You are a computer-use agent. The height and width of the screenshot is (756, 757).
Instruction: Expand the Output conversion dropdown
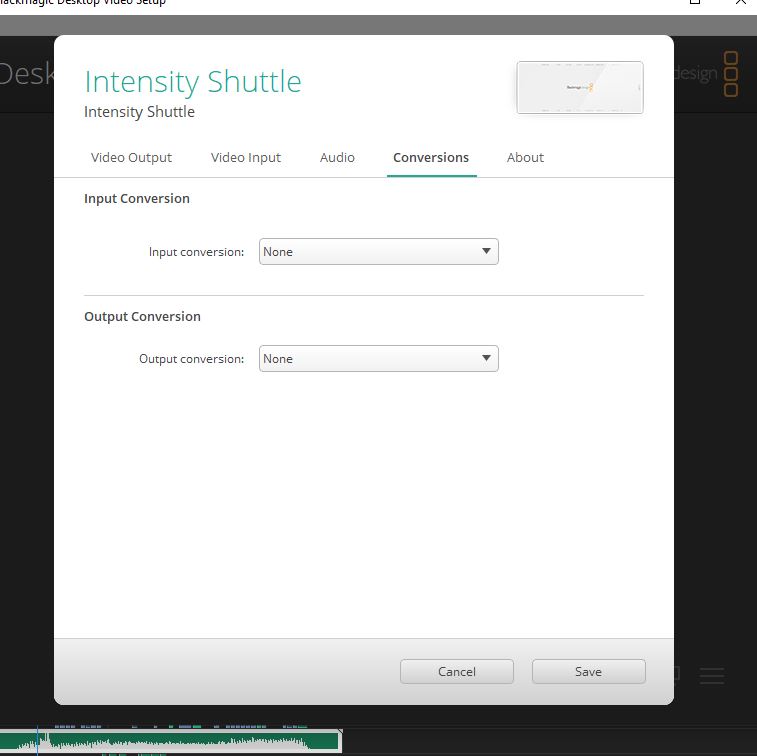click(378, 359)
